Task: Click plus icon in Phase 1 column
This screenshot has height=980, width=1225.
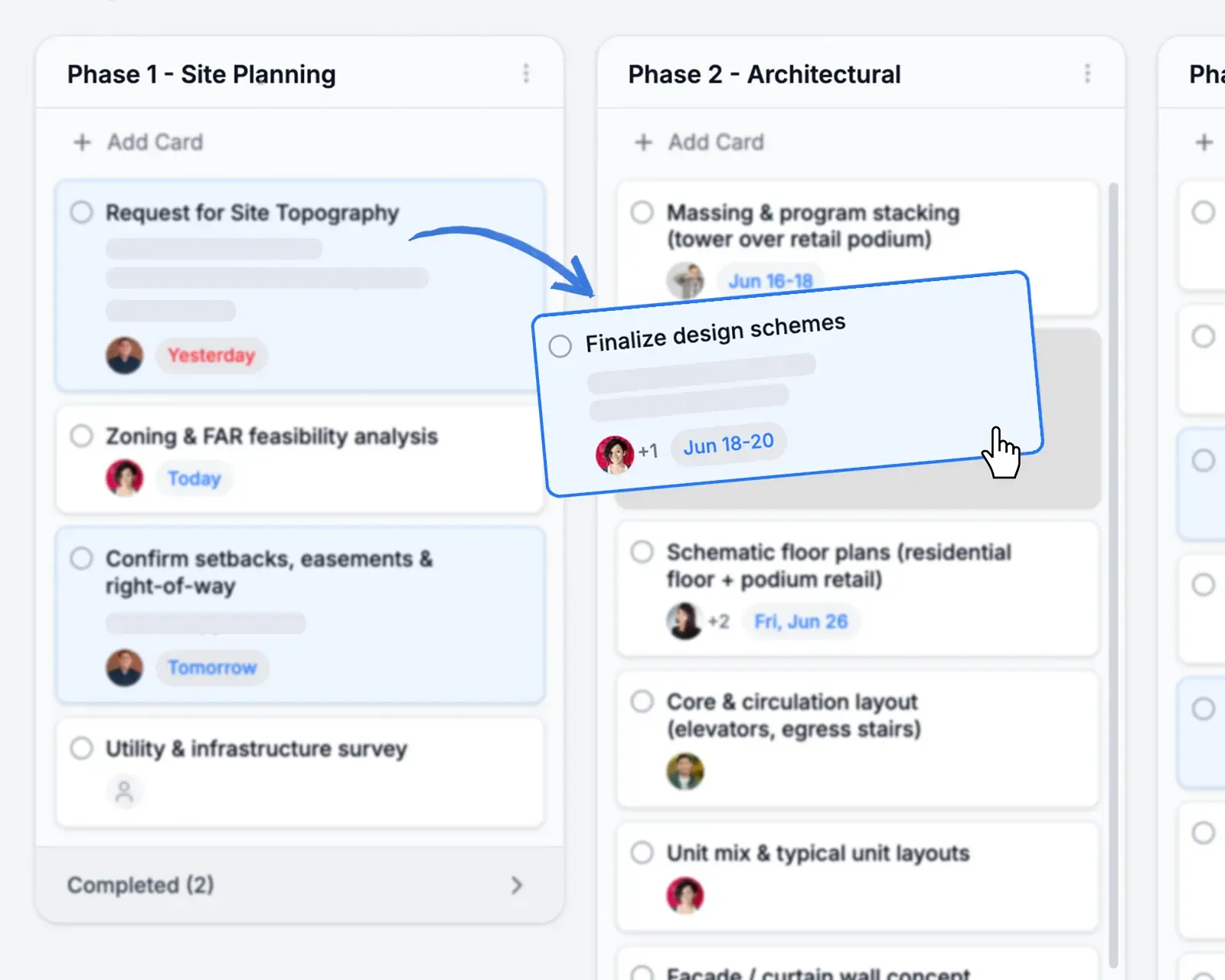Action: point(82,142)
